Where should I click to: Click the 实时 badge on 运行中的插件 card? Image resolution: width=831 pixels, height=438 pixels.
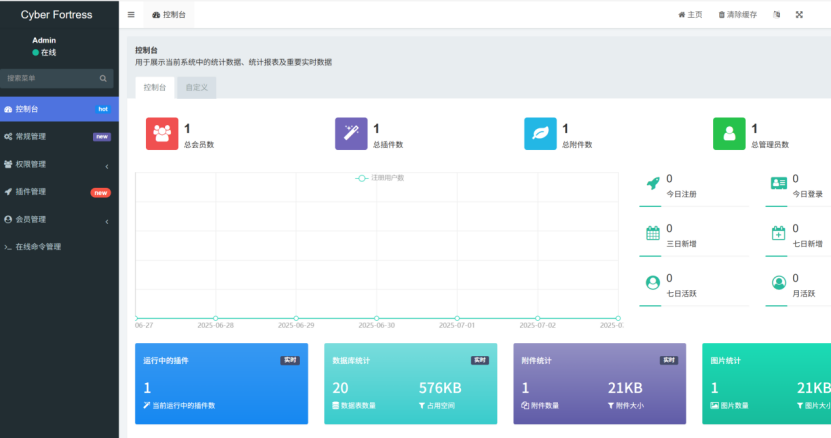290,361
